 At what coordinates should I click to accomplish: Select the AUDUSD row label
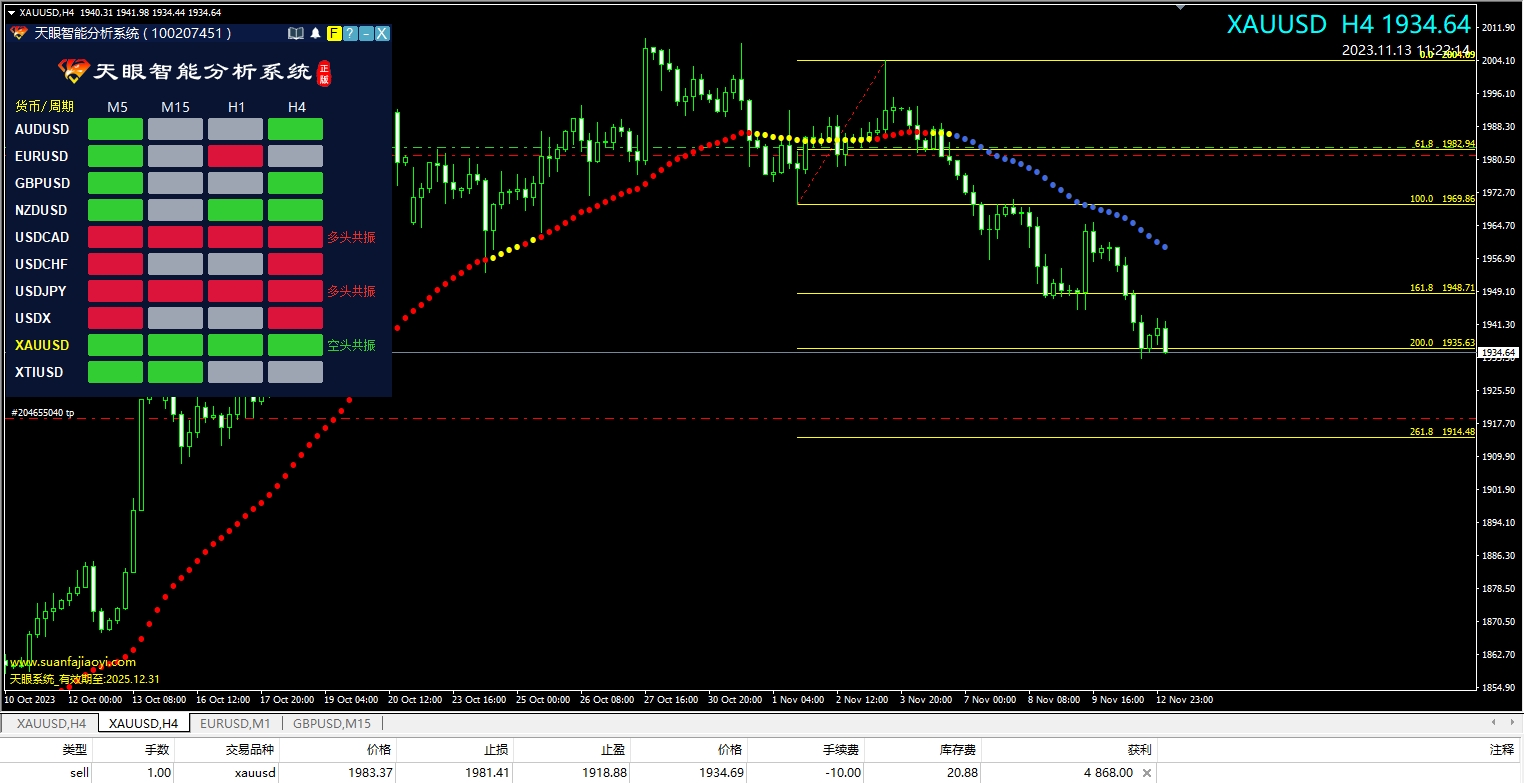point(42,129)
